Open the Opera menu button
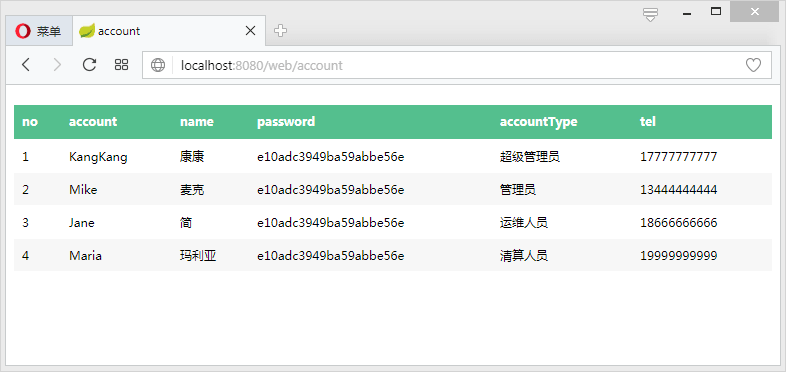The image size is (786, 372). [39, 31]
